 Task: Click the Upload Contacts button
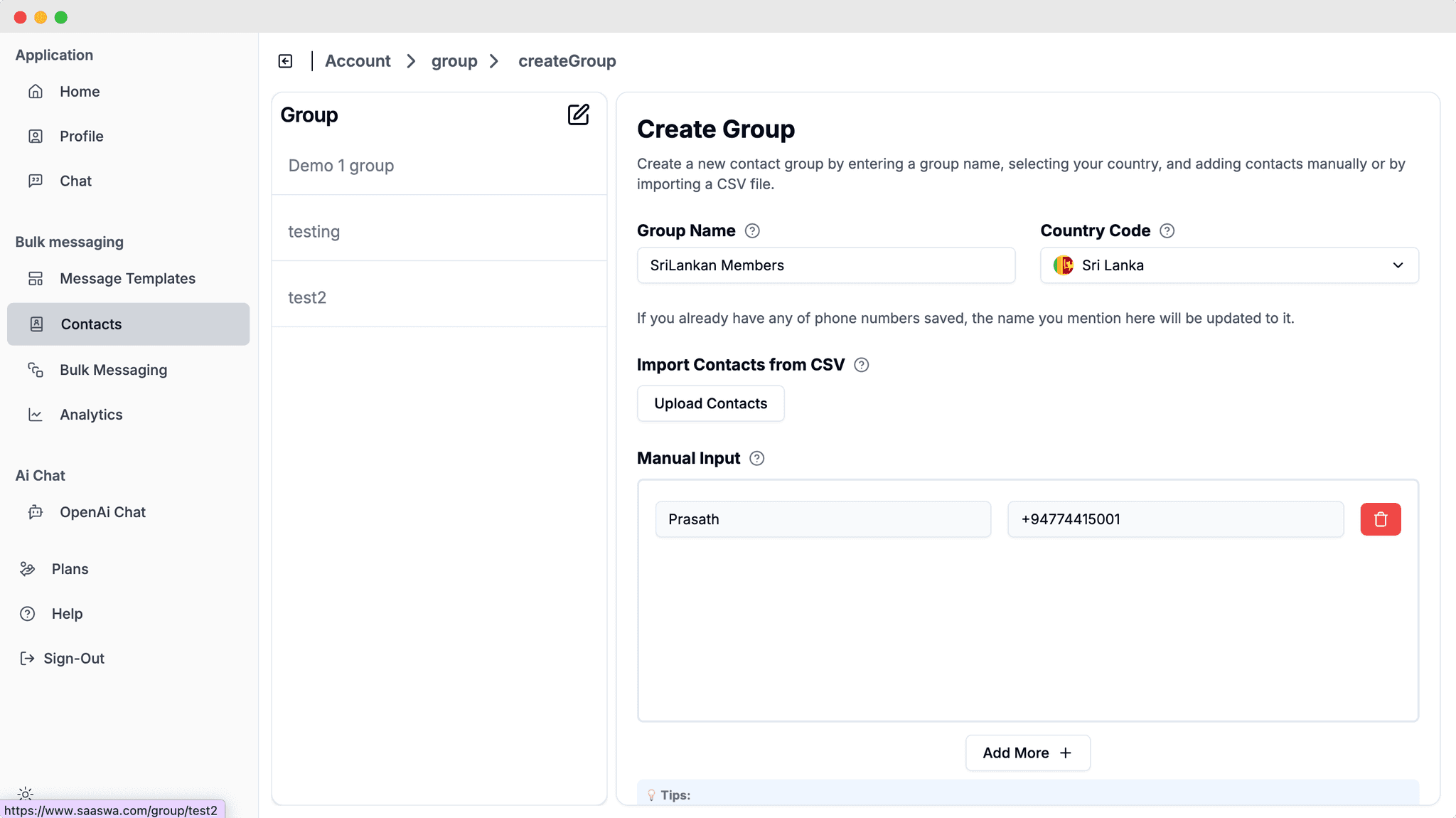point(710,403)
